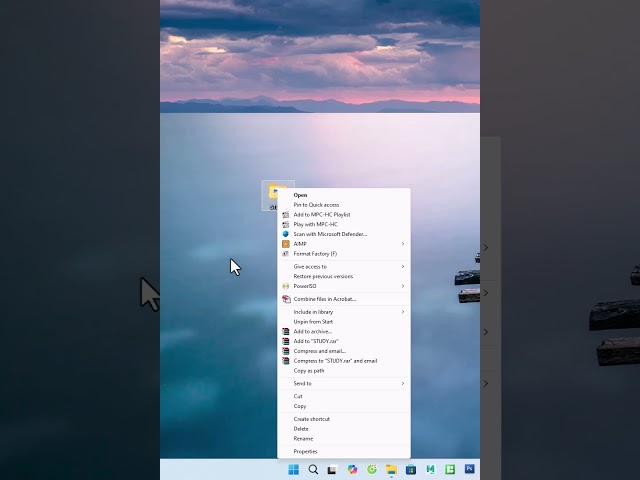Open the green square app on the taskbar
The height and width of the screenshot is (480, 640).
tap(450, 469)
